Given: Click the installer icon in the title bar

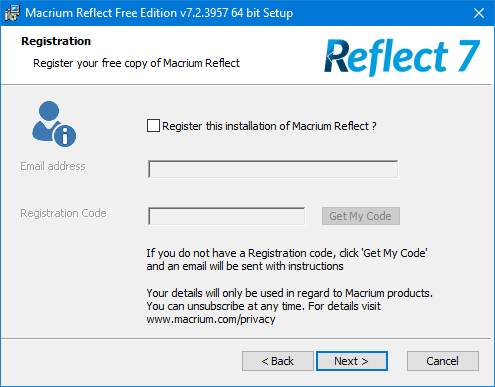Looking at the screenshot, I should tap(12, 13).
